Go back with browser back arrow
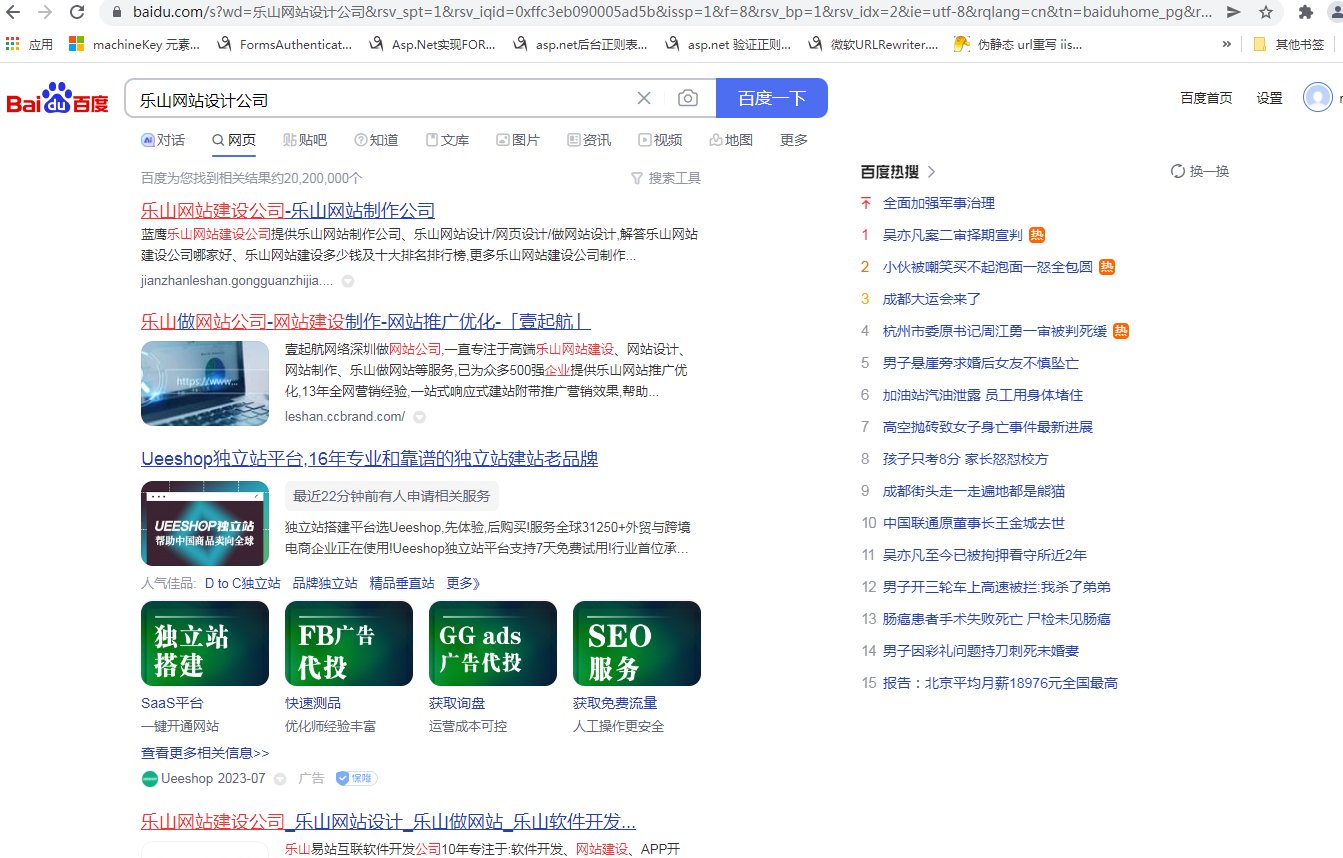Image resolution: width=1343 pixels, height=858 pixels. 14,12
